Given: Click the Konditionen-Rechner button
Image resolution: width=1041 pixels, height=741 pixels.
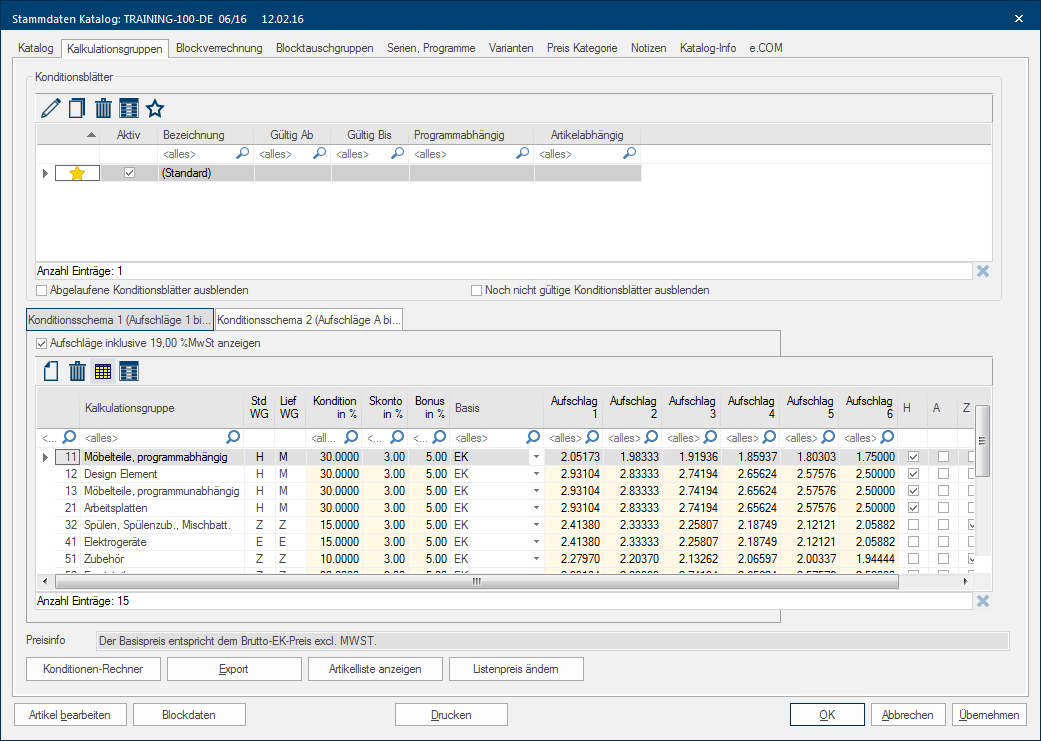Looking at the screenshot, I should click(93, 669).
